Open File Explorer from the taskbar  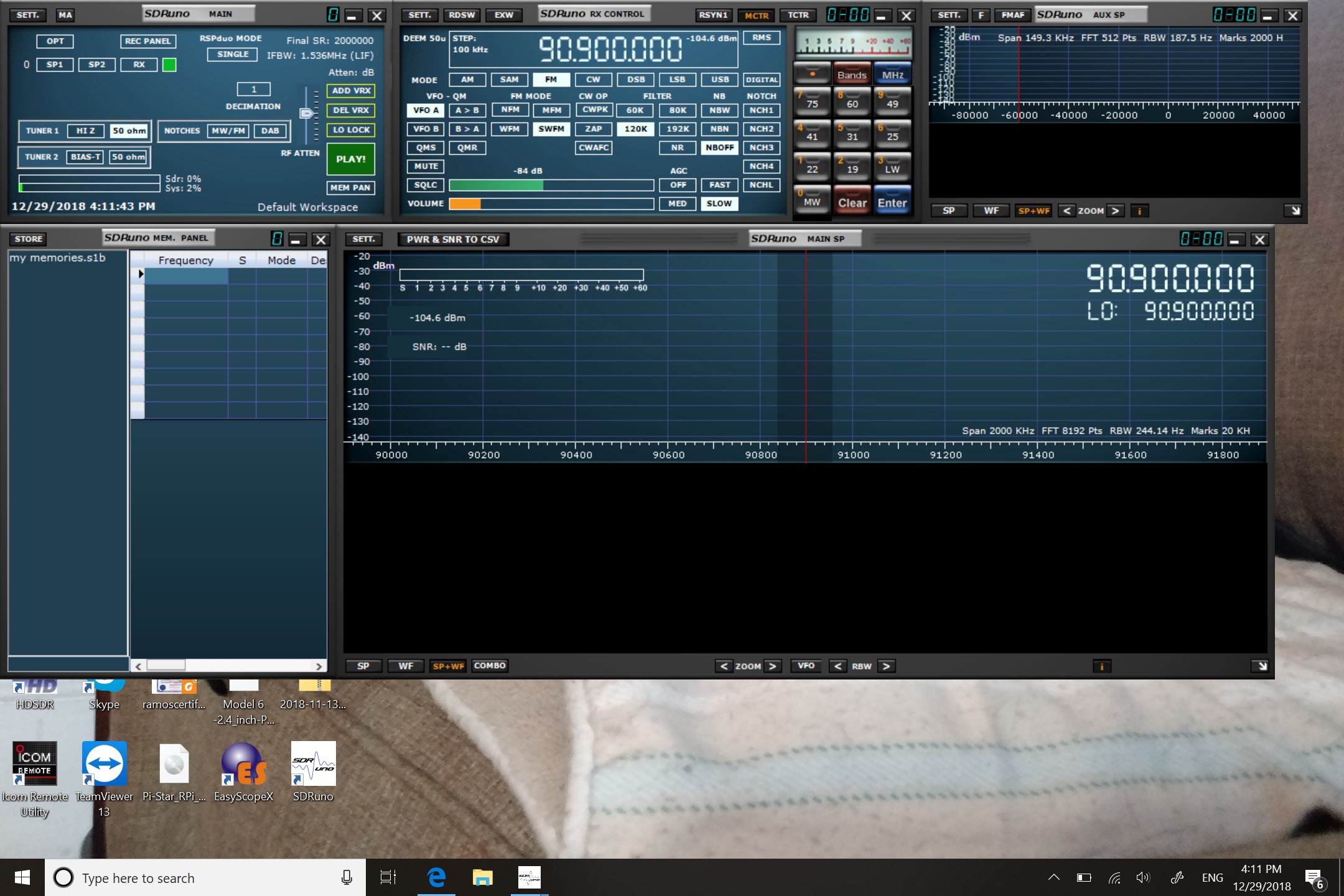482,877
